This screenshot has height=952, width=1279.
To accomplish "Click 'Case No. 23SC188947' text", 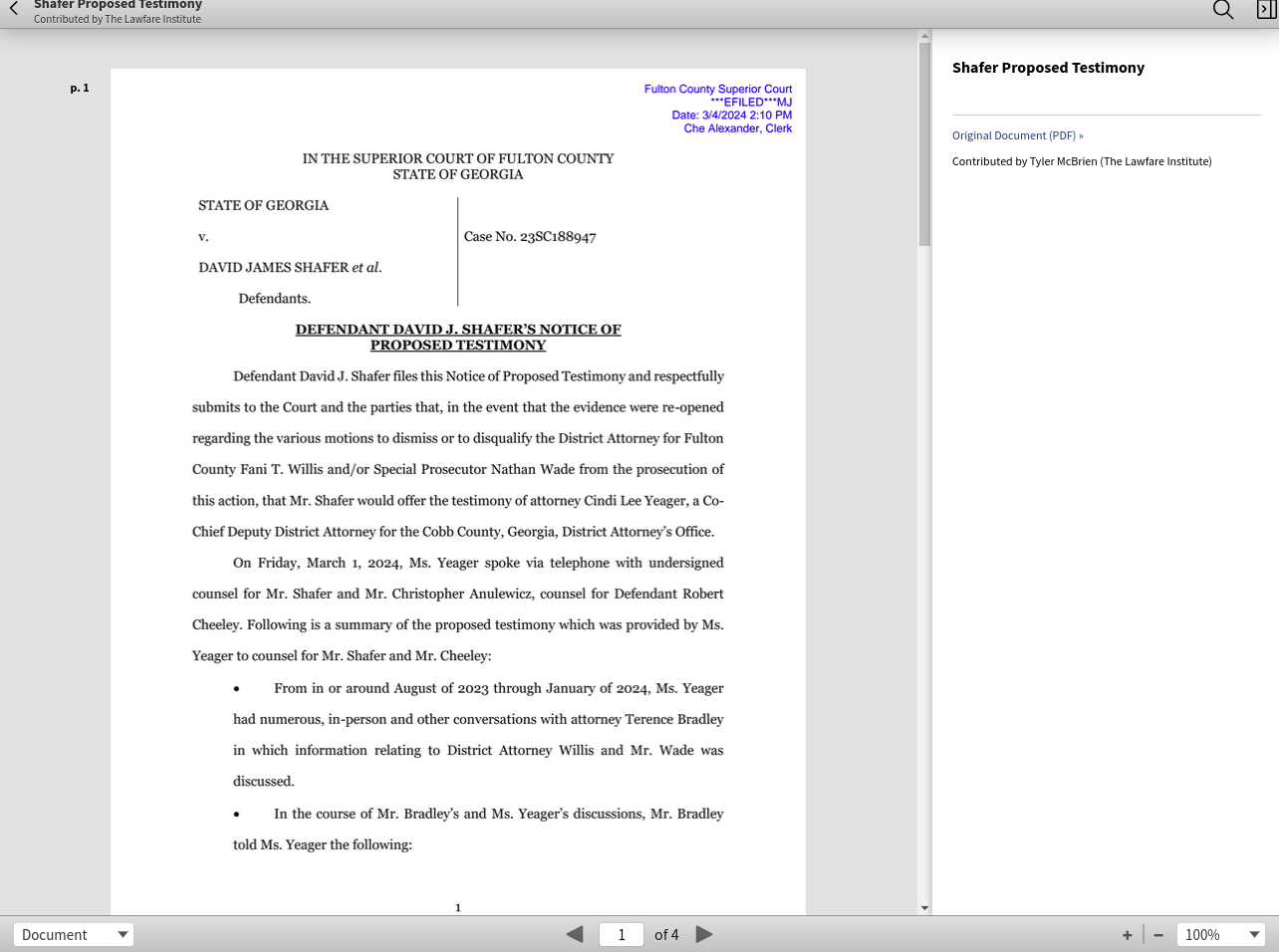I will 530,237.
